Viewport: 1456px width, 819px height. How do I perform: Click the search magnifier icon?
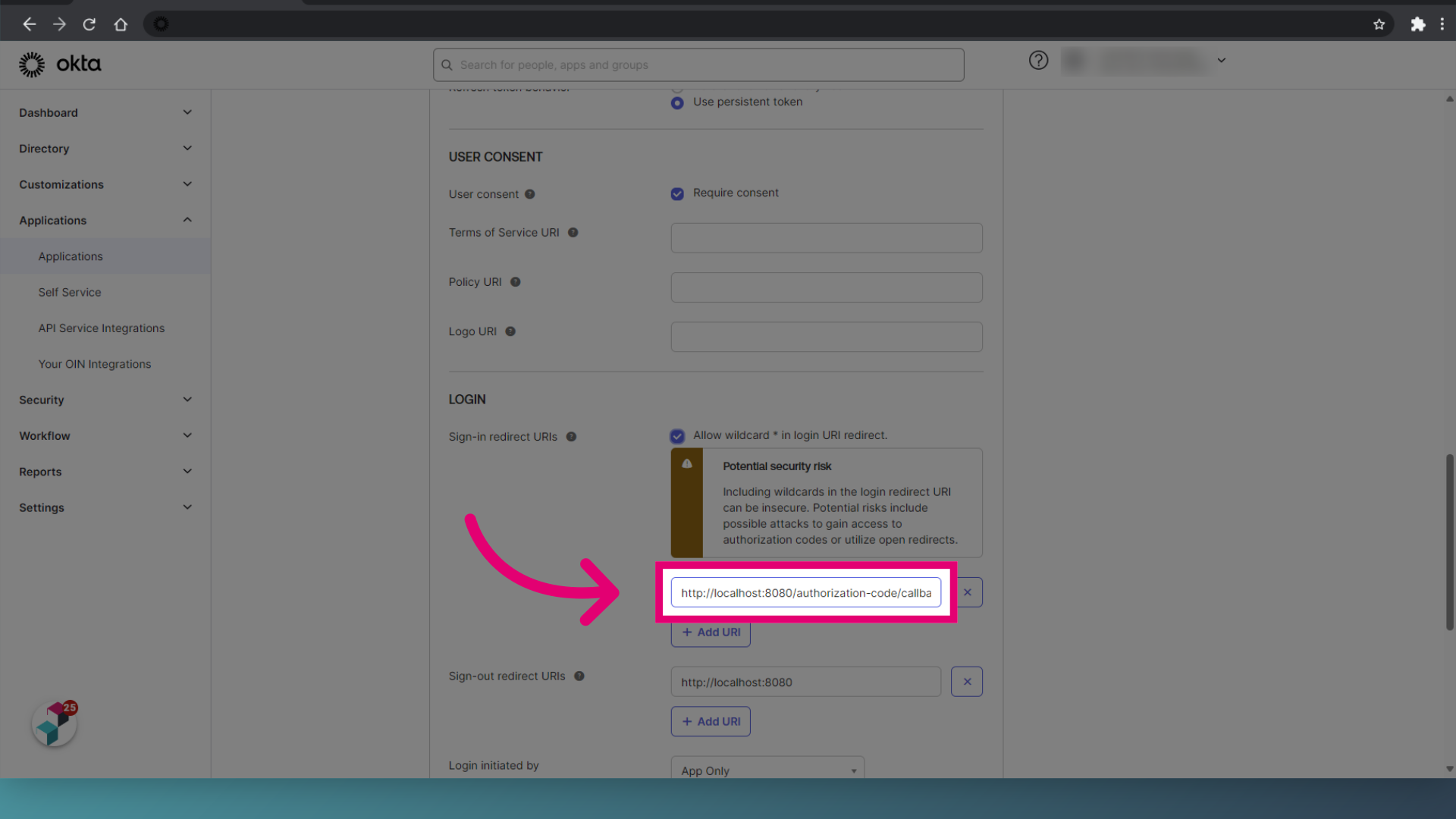(447, 65)
